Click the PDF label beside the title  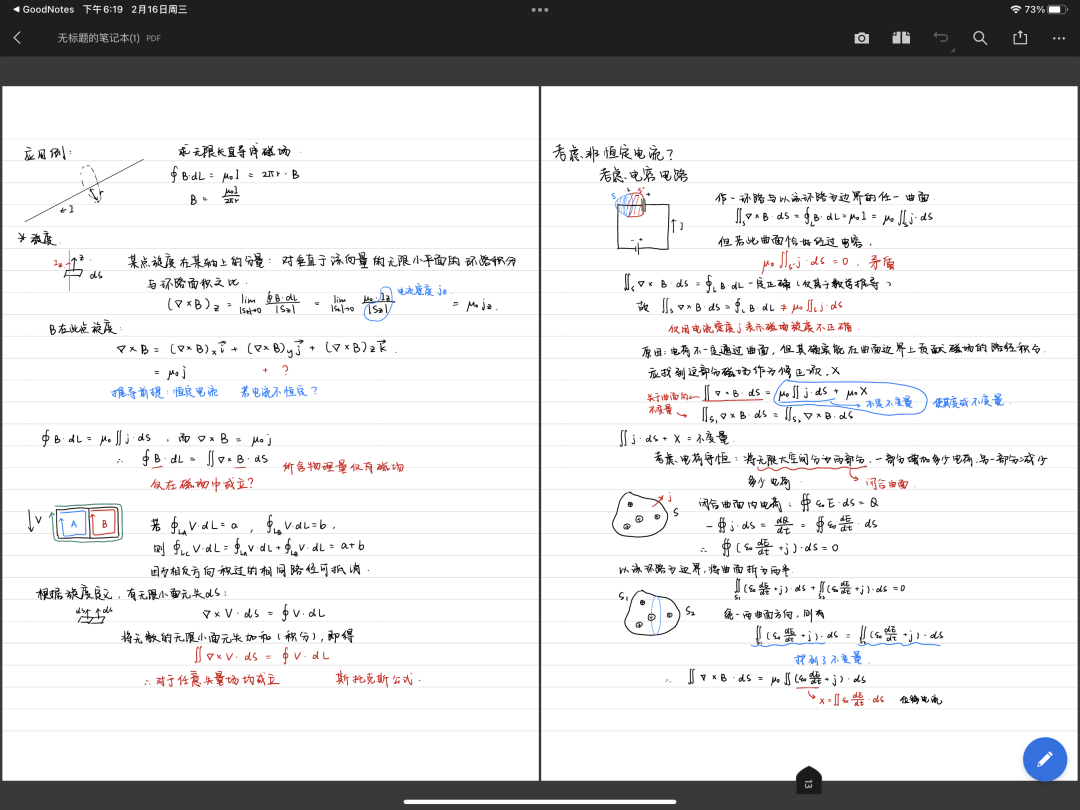coord(153,39)
